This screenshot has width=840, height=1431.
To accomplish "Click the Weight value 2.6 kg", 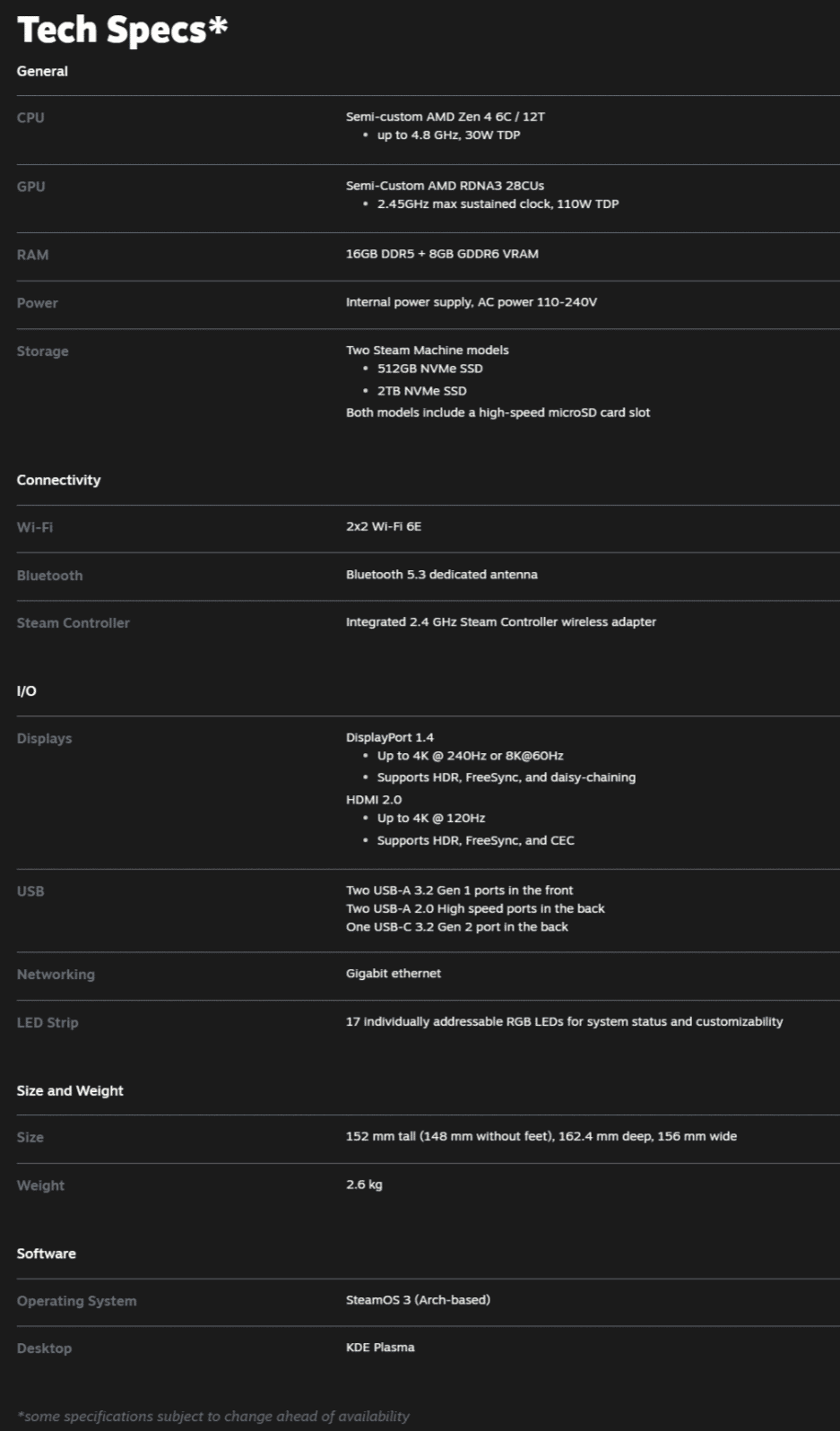I will [x=364, y=1184].
